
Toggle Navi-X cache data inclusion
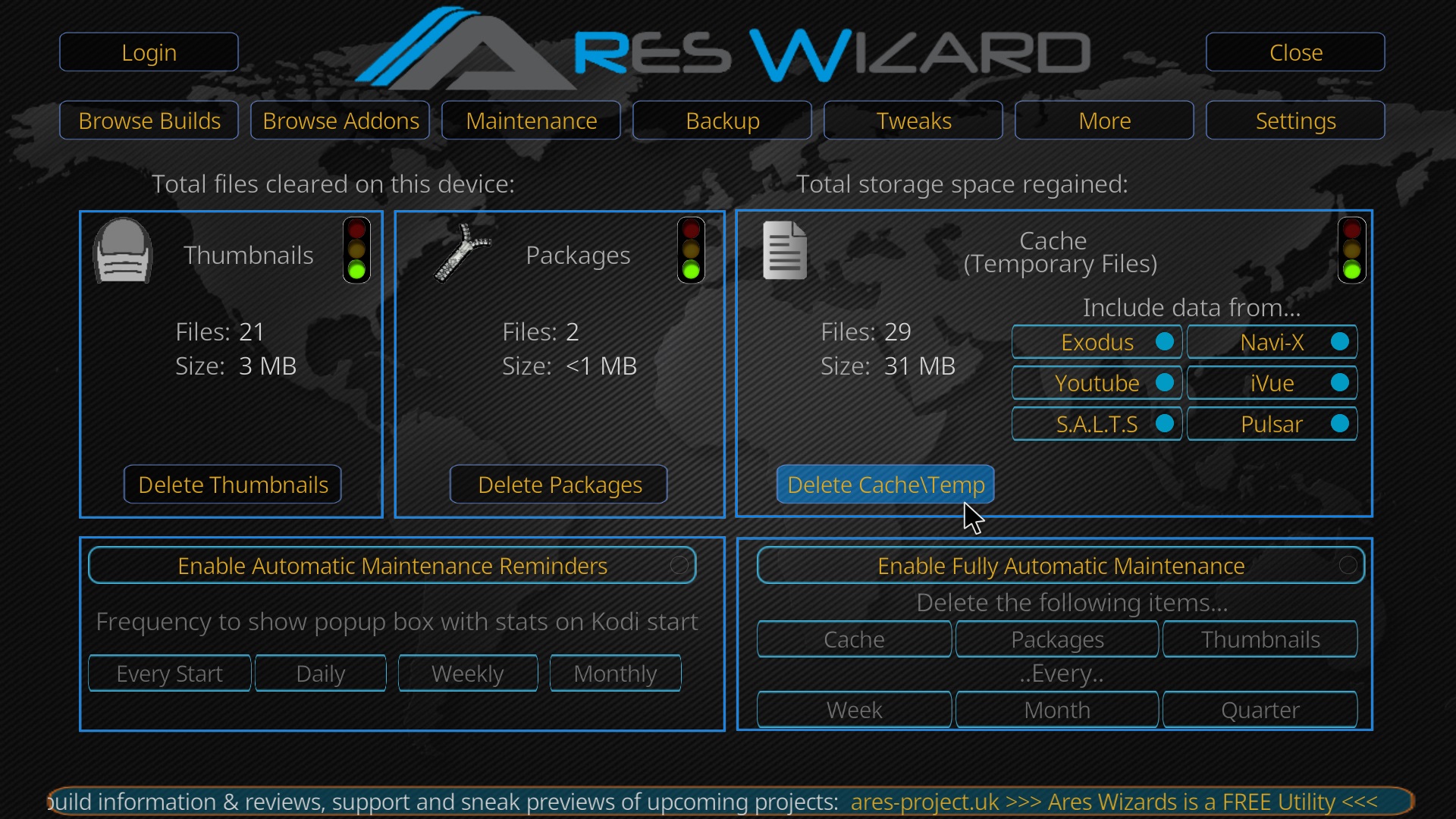[x=1272, y=342]
